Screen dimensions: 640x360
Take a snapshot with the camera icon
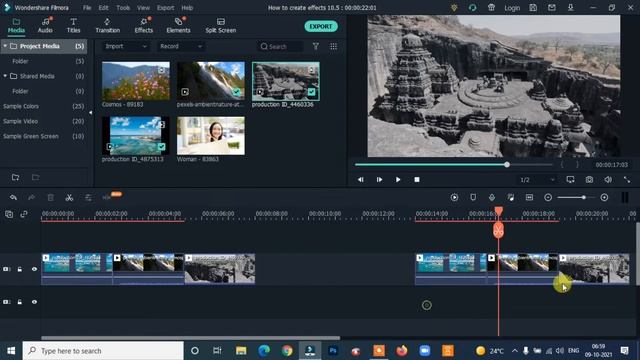click(x=589, y=180)
